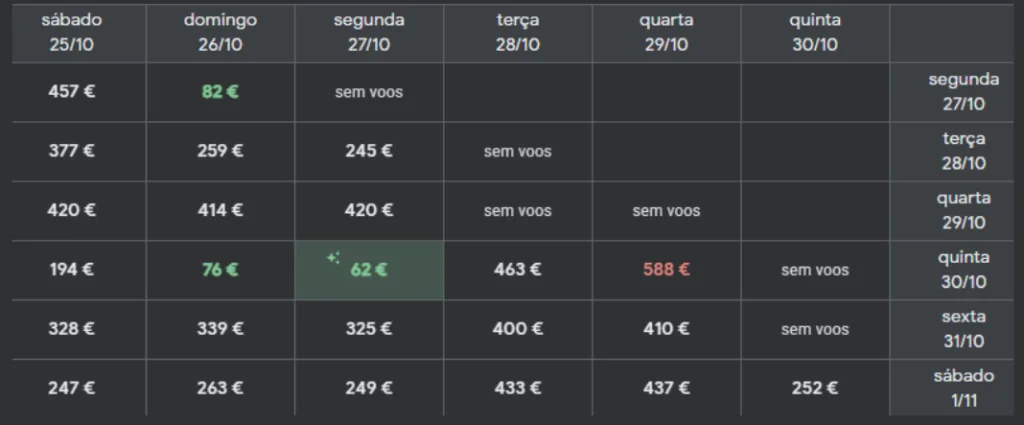Click the sábado 1/11 row header
1024x425 pixels.
[x=963, y=388]
